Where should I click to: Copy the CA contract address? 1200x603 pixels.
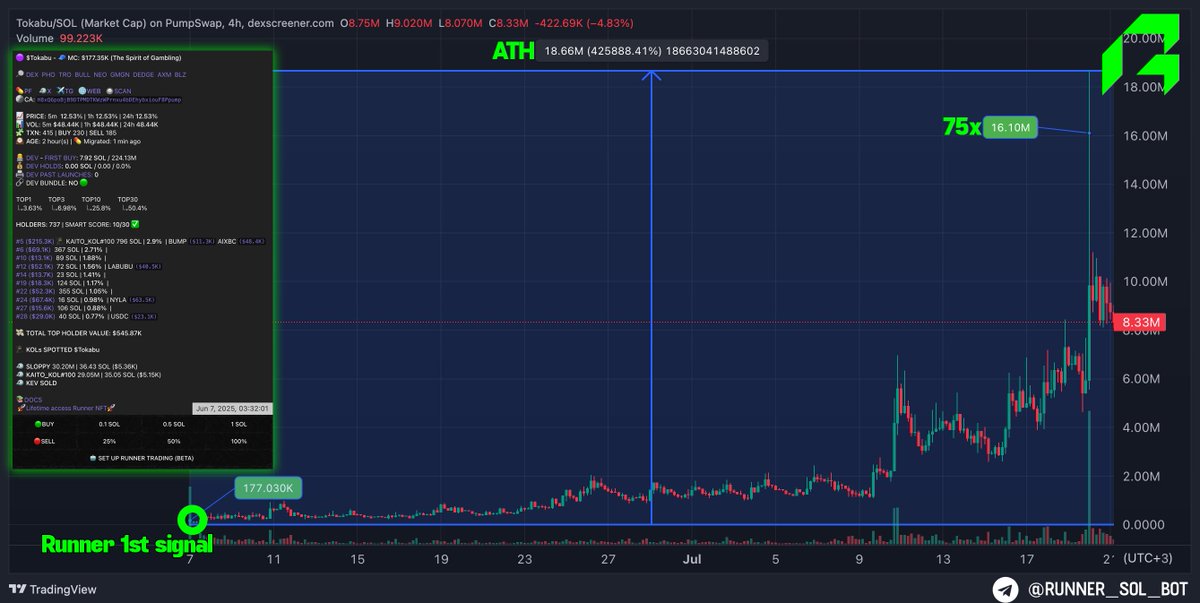pyautogui.click(x=109, y=100)
